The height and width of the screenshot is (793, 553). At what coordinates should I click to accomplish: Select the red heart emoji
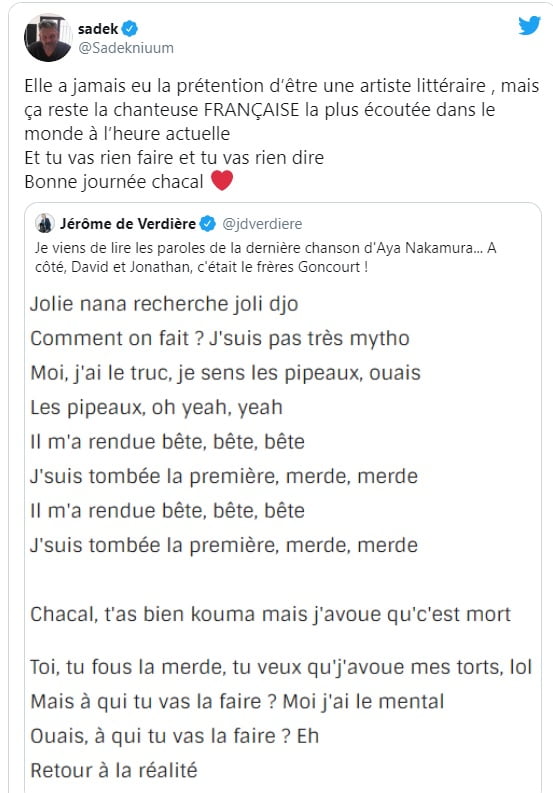[x=222, y=181]
